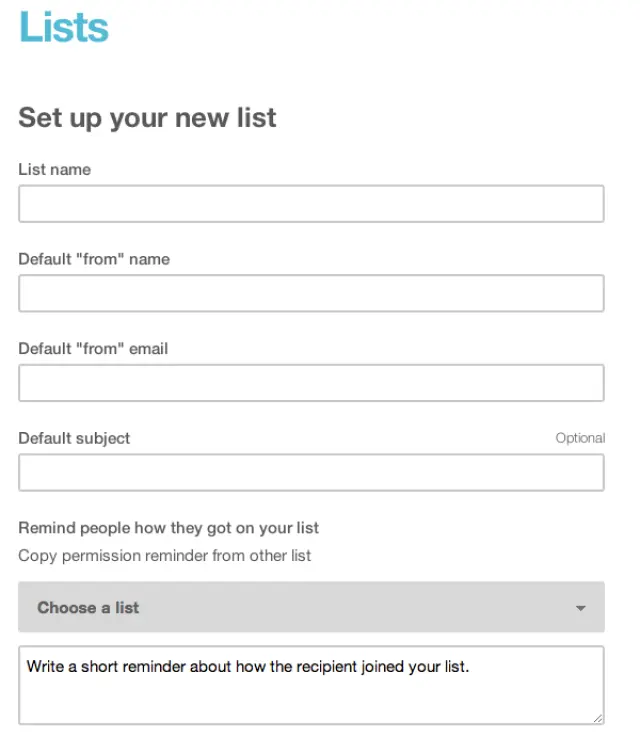The image size is (640, 737).
Task: Click the "Default subject" label
Action: pos(74,438)
